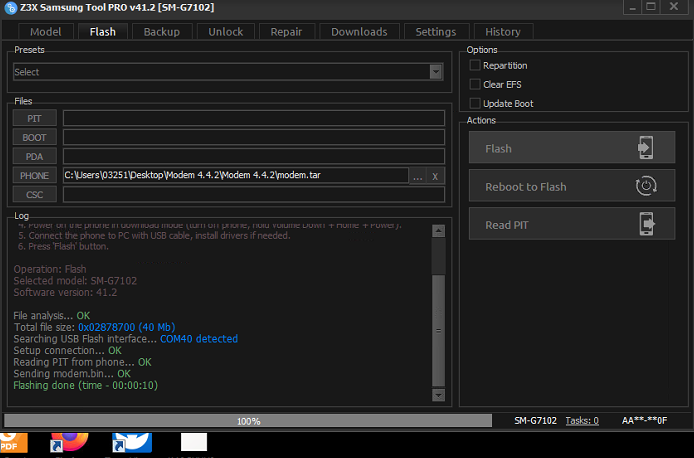
Task: Open the white blank taskbar icon
Action: click(194, 442)
